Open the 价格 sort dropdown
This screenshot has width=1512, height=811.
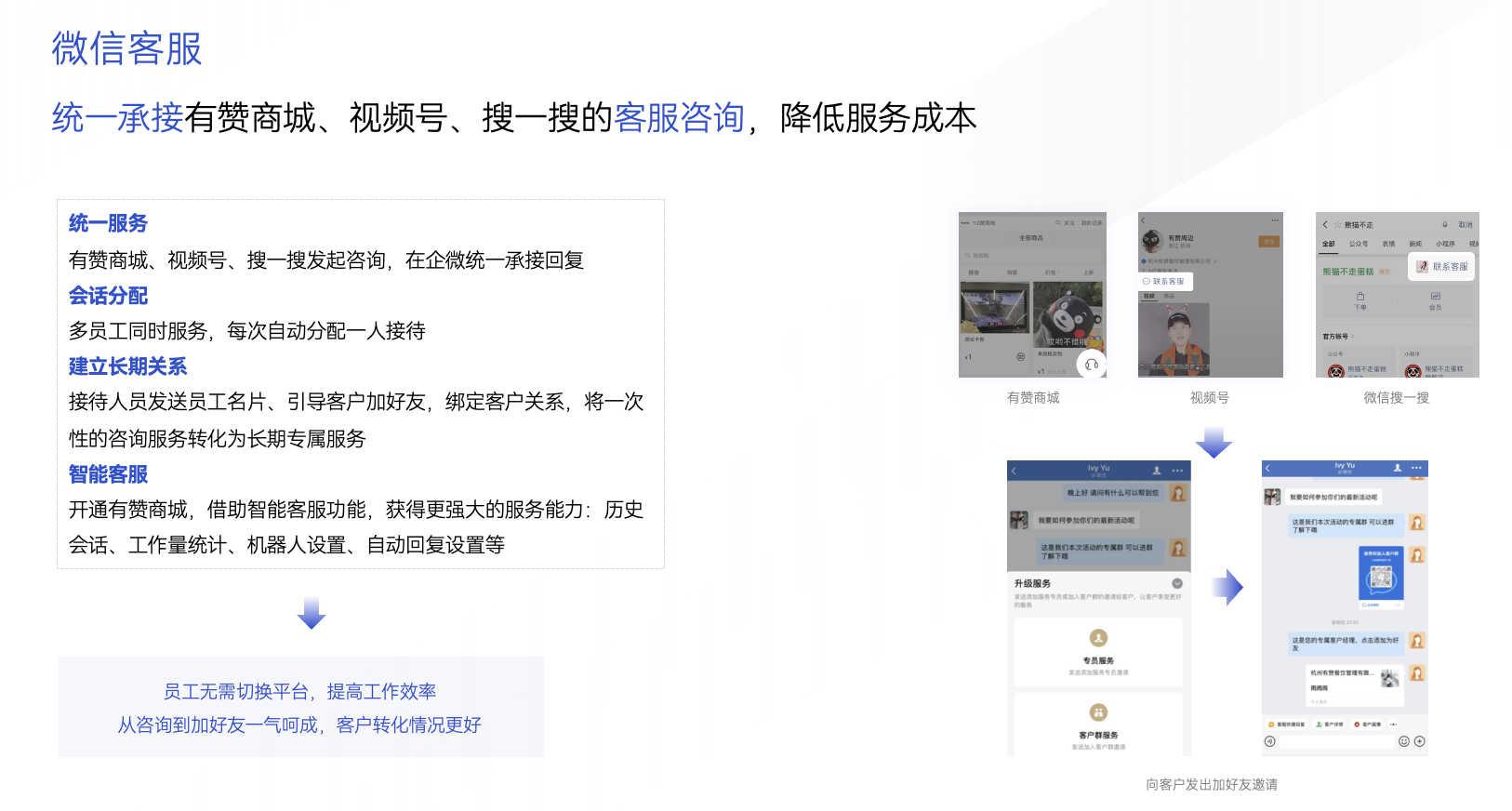[x=1053, y=273]
